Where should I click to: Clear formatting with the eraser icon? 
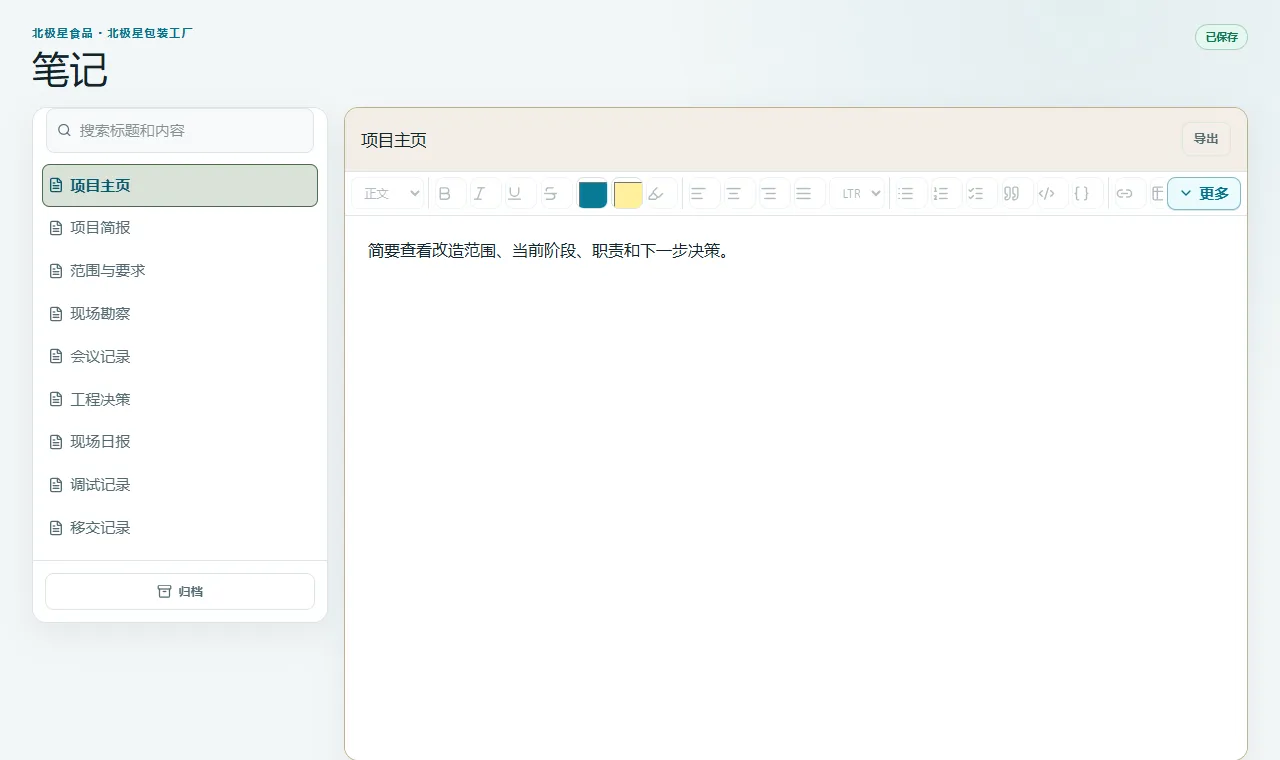[656, 194]
